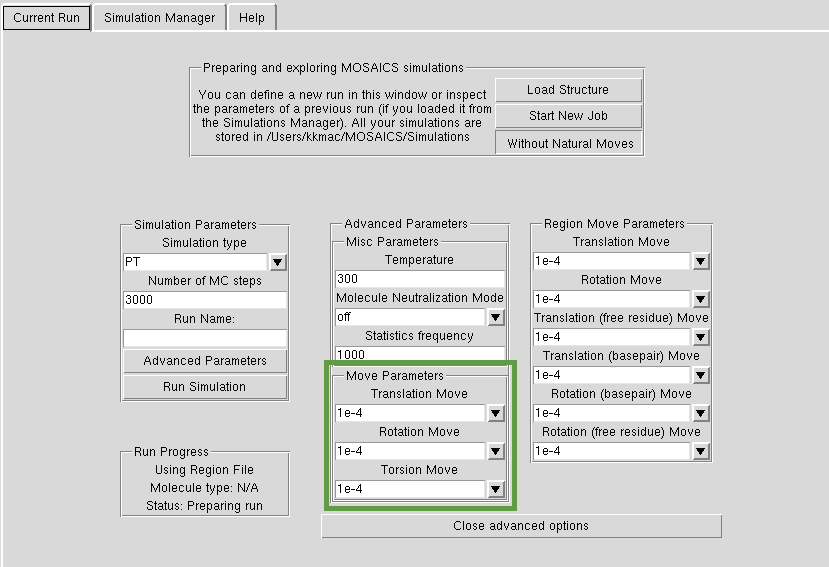
Task: Click the 'Using Region File' text
Action: click(x=205, y=470)
